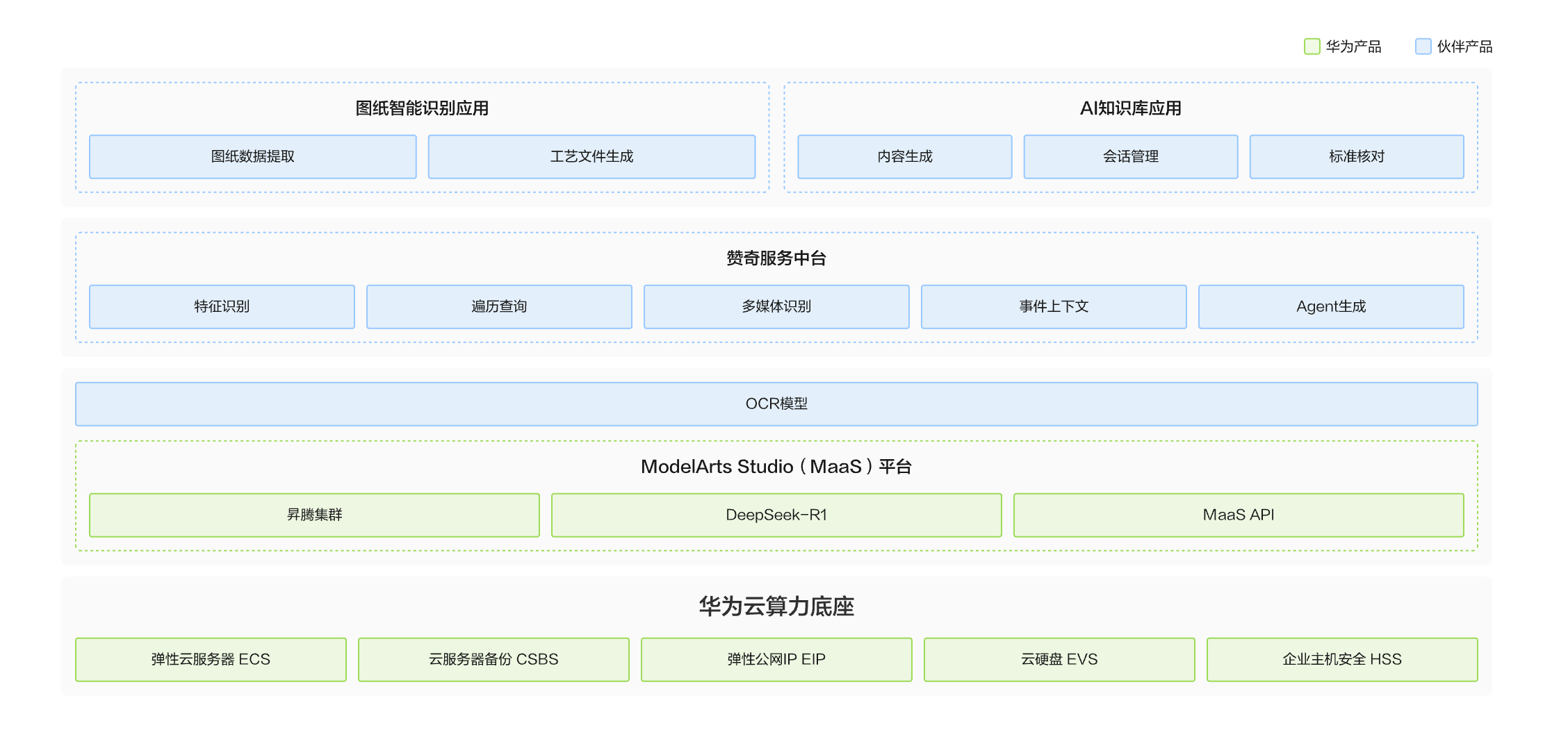Image resolution: width=1568 pixels, height=746 pixels.
Task: Select the wide OCR模型 bar
Action: [776, 404]
